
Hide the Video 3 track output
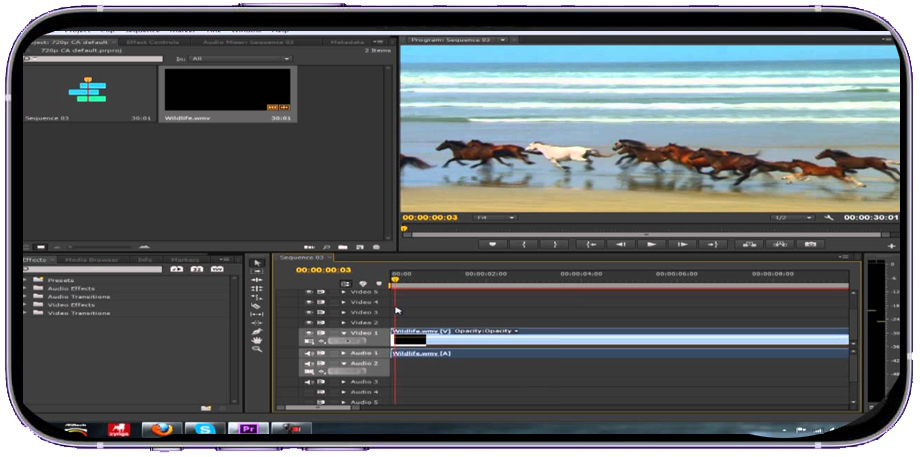pos(309,313)
